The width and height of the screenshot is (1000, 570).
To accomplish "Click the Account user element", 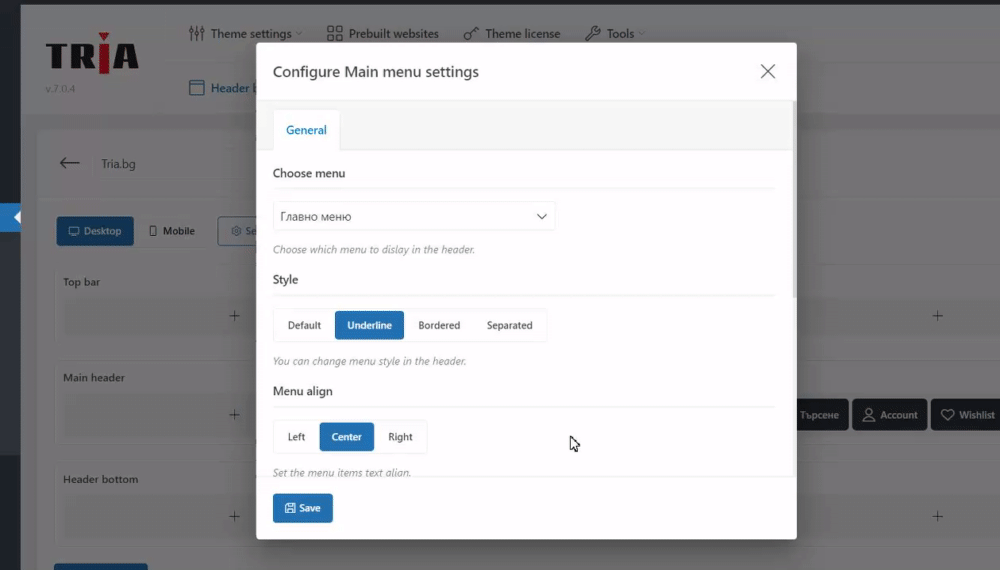I will tap(890, 415).
